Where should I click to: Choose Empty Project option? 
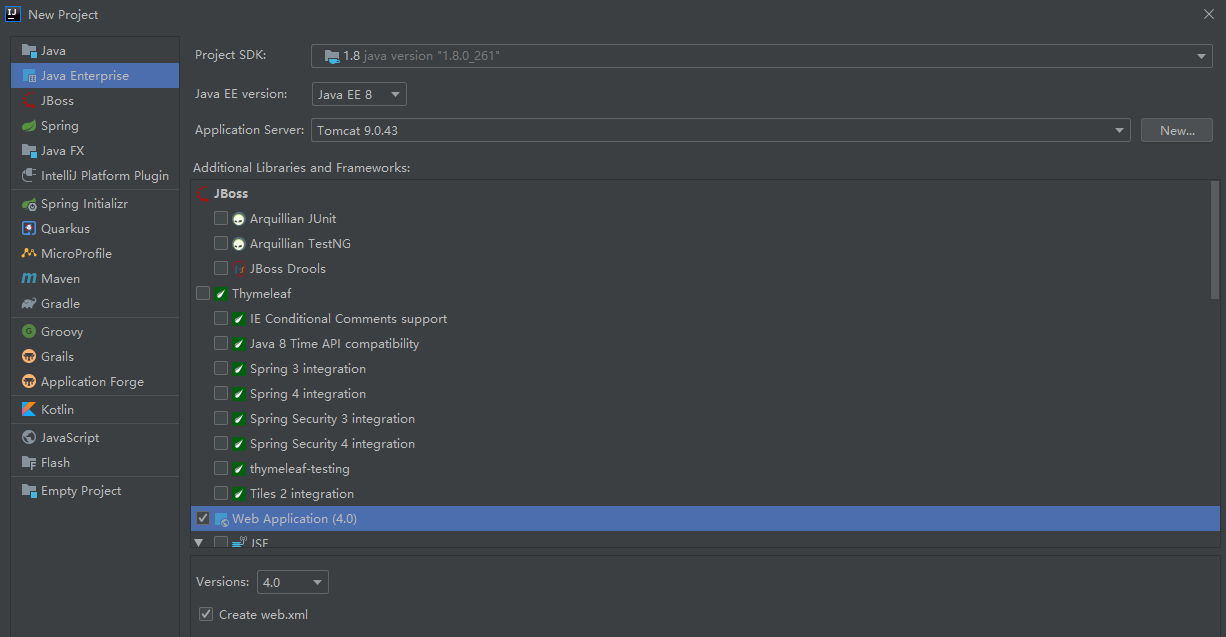[95, 490]
